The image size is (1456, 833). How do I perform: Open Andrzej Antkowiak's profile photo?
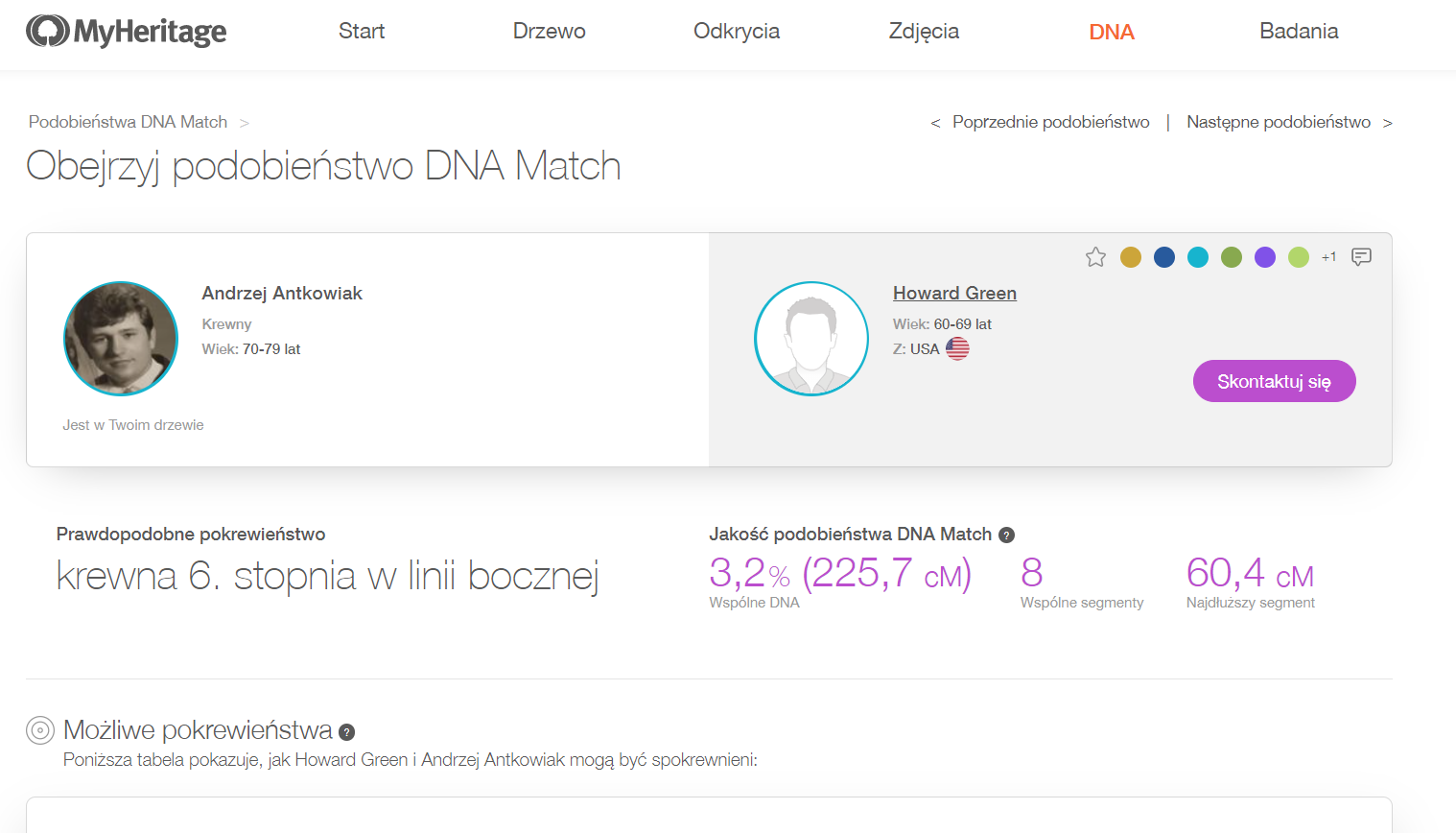(120, 338)
